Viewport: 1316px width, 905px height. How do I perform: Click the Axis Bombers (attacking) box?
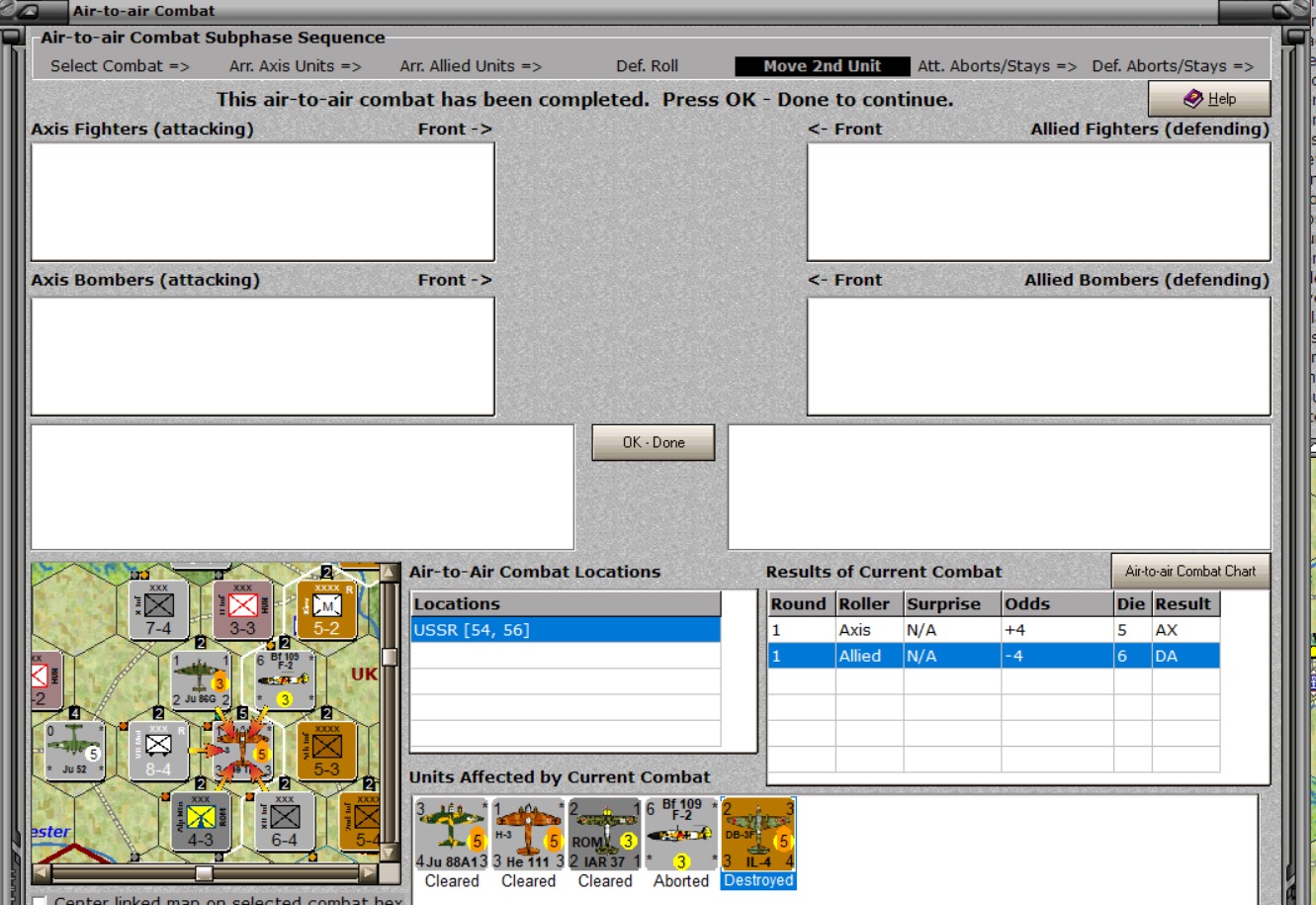click(x=263, y=356)
